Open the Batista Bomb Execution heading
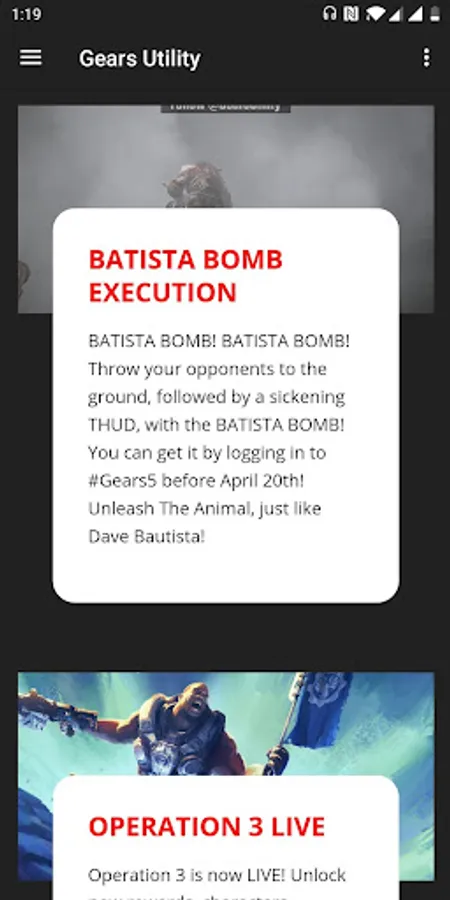The image size is (450, 900). pyautogui.click(x=185, y=276)
